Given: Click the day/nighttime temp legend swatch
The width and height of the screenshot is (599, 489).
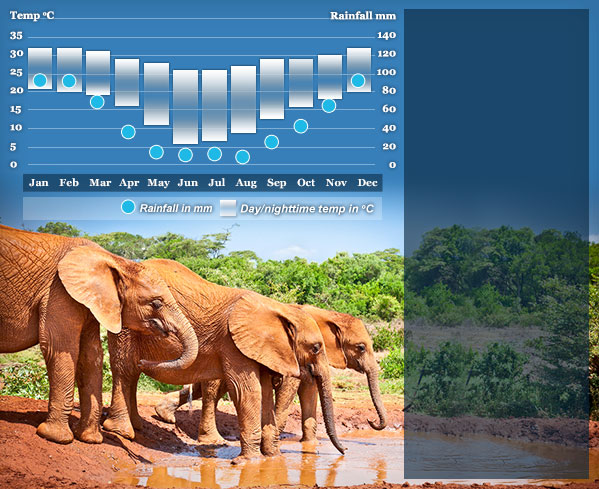Looking at the screenshot, I should coord(228,208).
